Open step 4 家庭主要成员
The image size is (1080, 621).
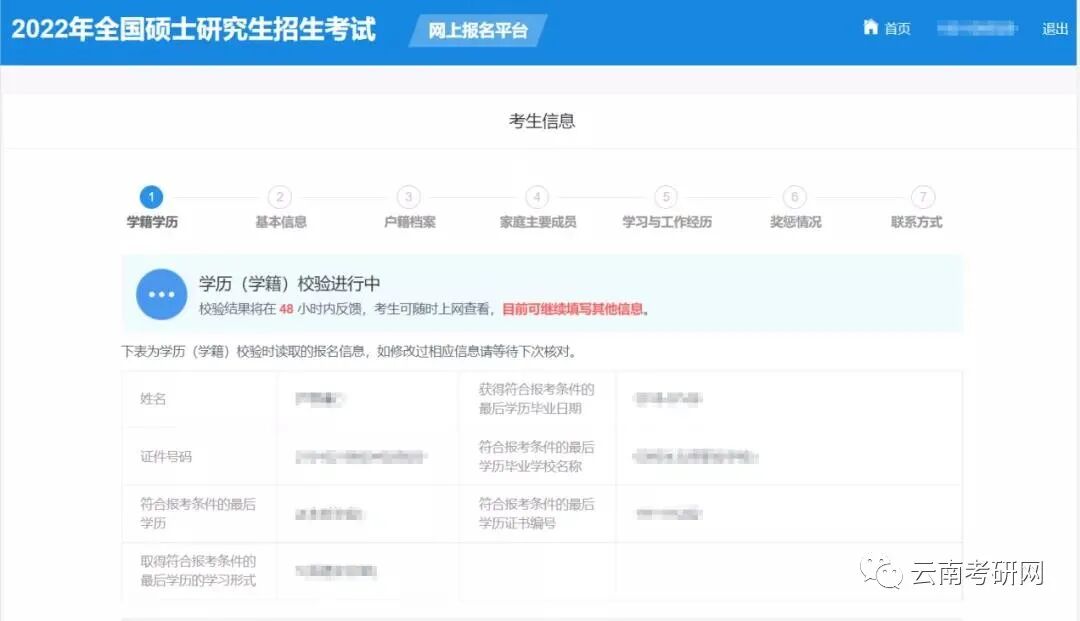[x=536, y=197]
